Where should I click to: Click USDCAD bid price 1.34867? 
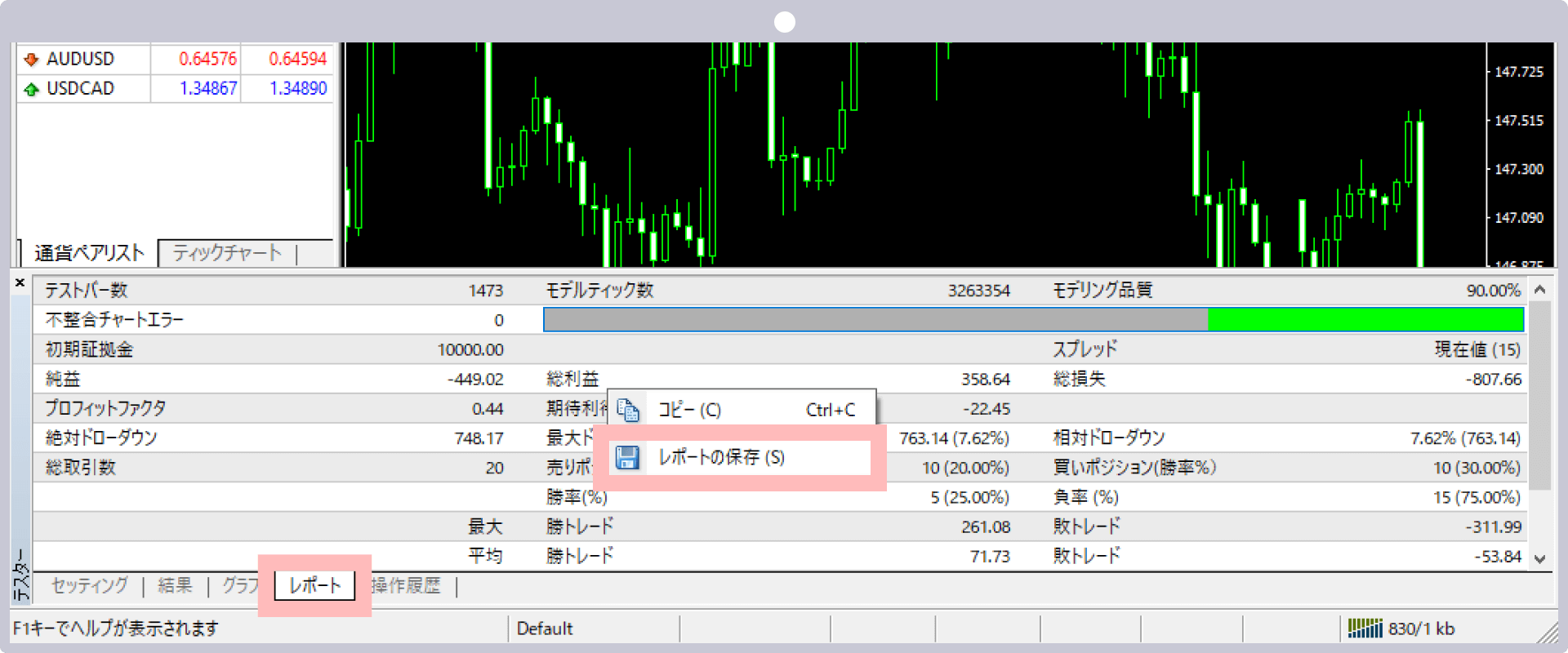[208, 88]
